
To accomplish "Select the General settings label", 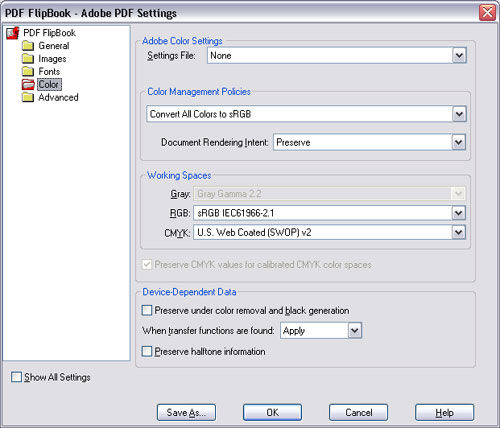I will point(54,46).
